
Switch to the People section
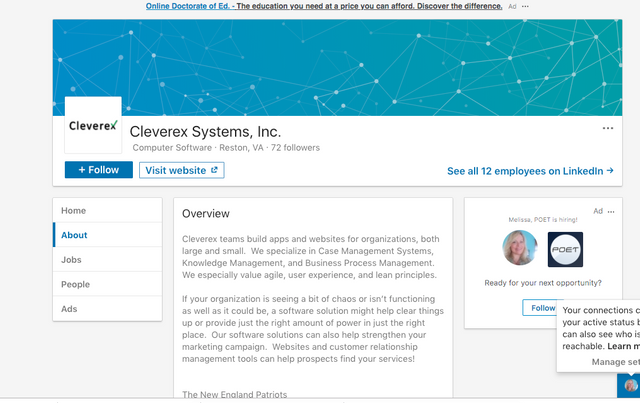tap(107, 284)
